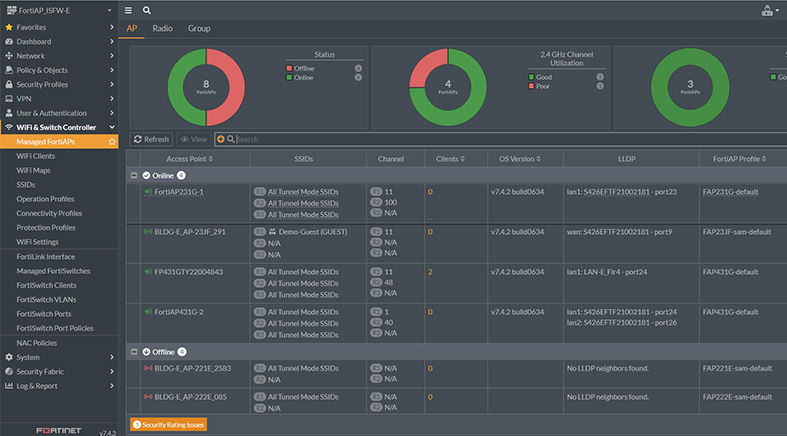
Task: Click the User & Authentication person icon
Action: [x=9, y=113]
